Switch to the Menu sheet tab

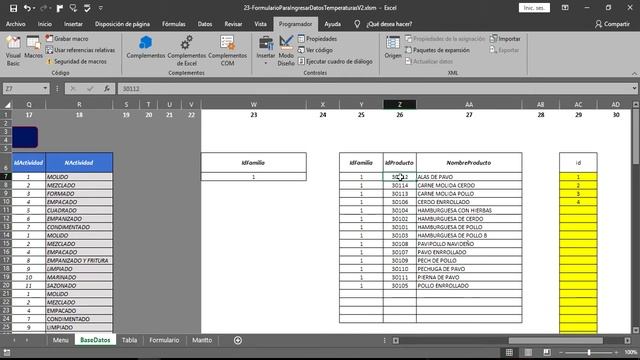(60, 340)
